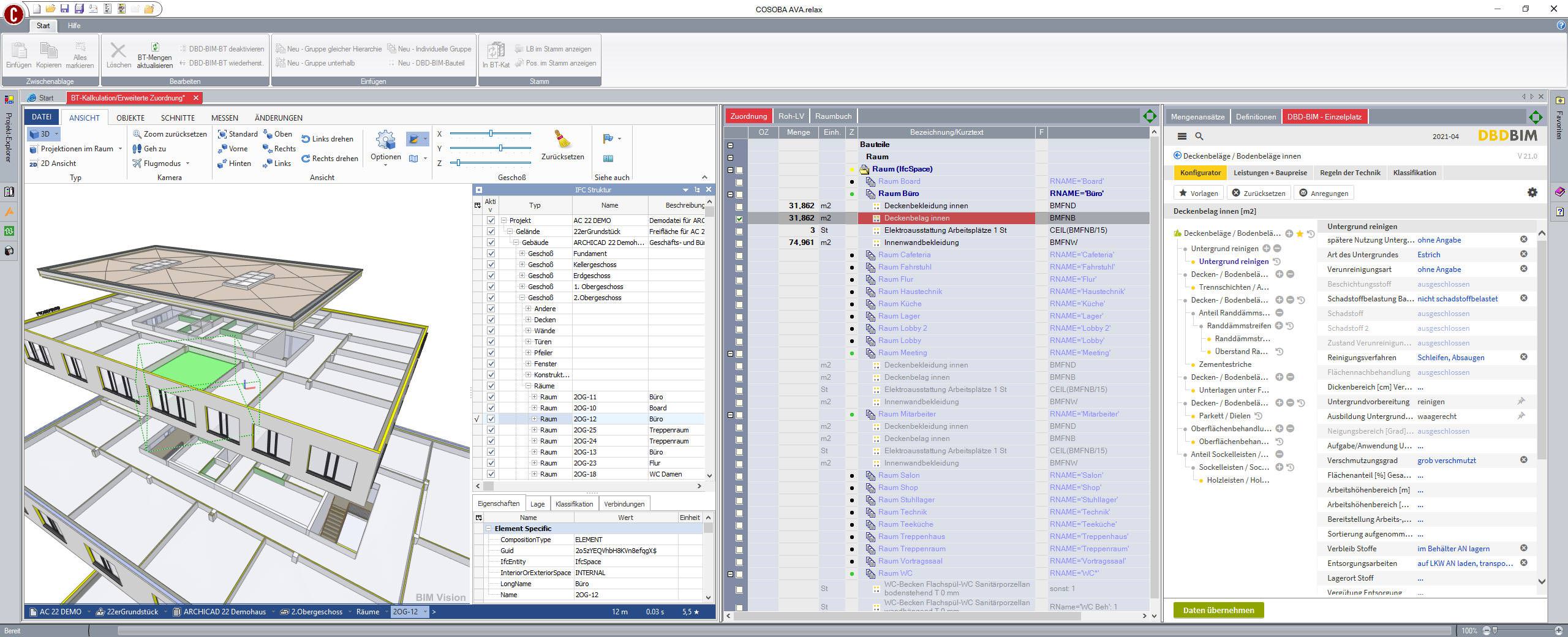Screen dimensions: 1568x637
Task: Click the DBD-BIM search magnifier icon
Action: click(x=1199, y=137)
